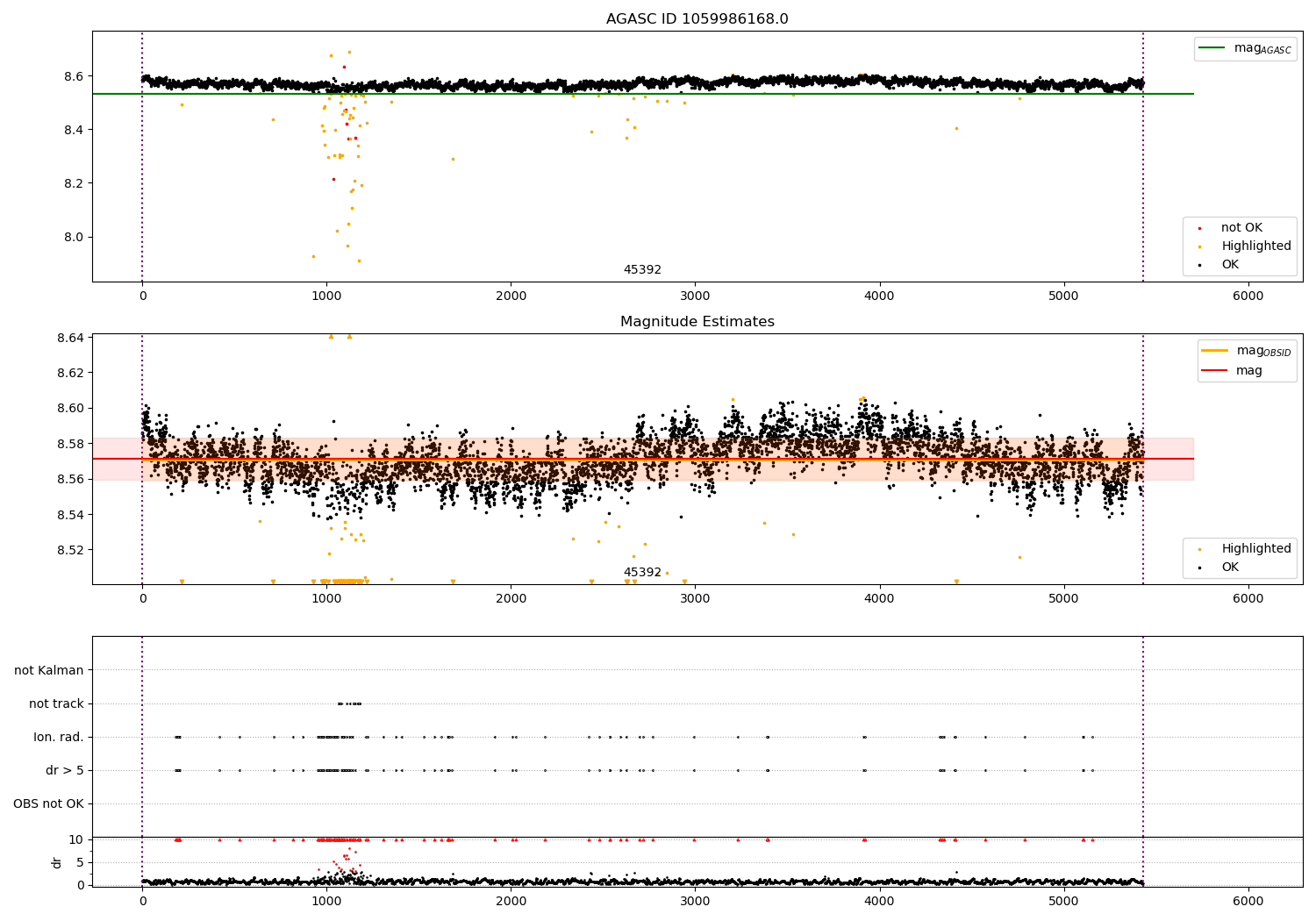The height and width of the screenshot is (921, 1316).
Task: Click the 5 tick on the dr axis
Action: pos(81,862)
